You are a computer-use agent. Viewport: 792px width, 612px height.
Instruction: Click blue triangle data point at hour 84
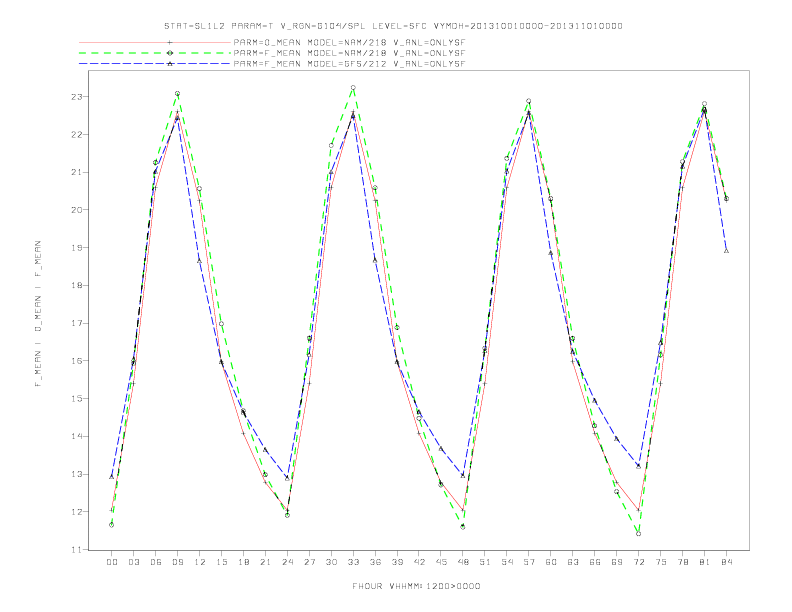click(726, 250)
